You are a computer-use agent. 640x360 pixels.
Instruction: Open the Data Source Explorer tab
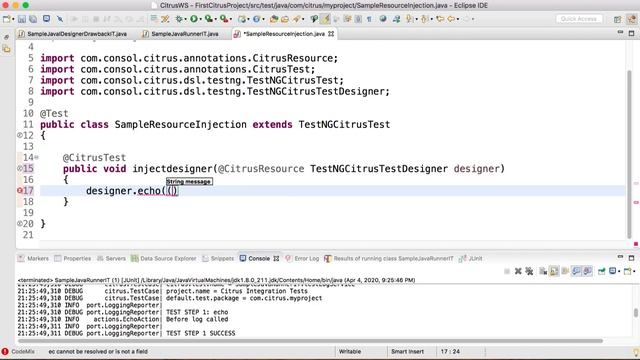point(163,258)
